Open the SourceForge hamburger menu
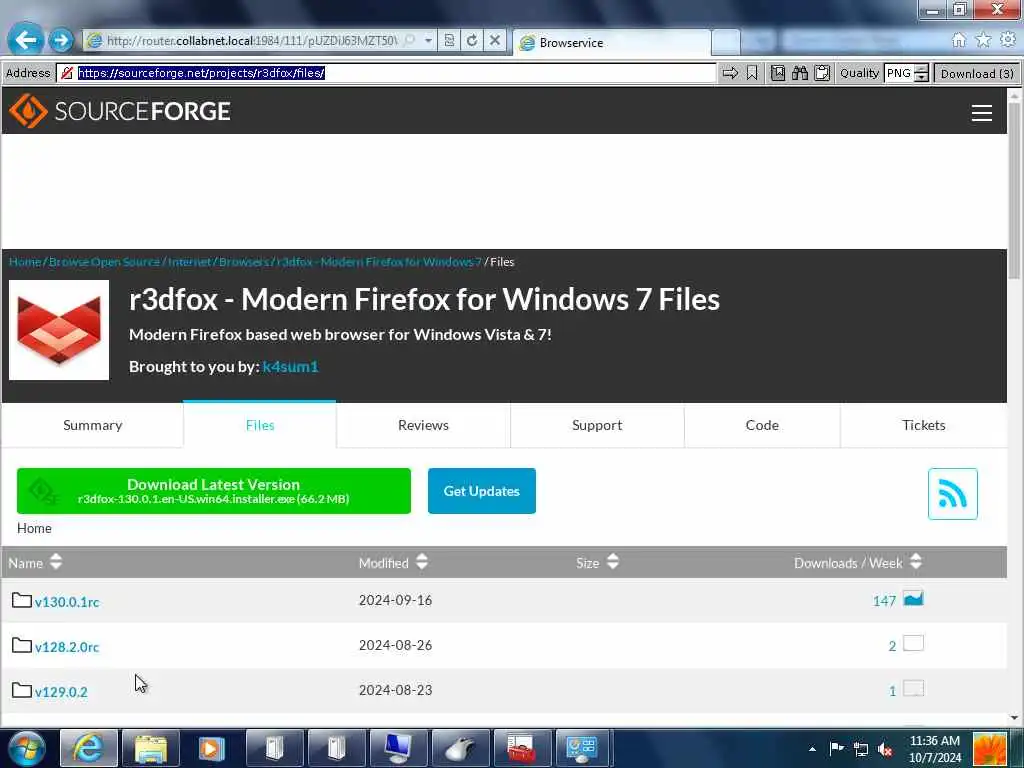1024x768 pixels. click(x=982, y=112)
